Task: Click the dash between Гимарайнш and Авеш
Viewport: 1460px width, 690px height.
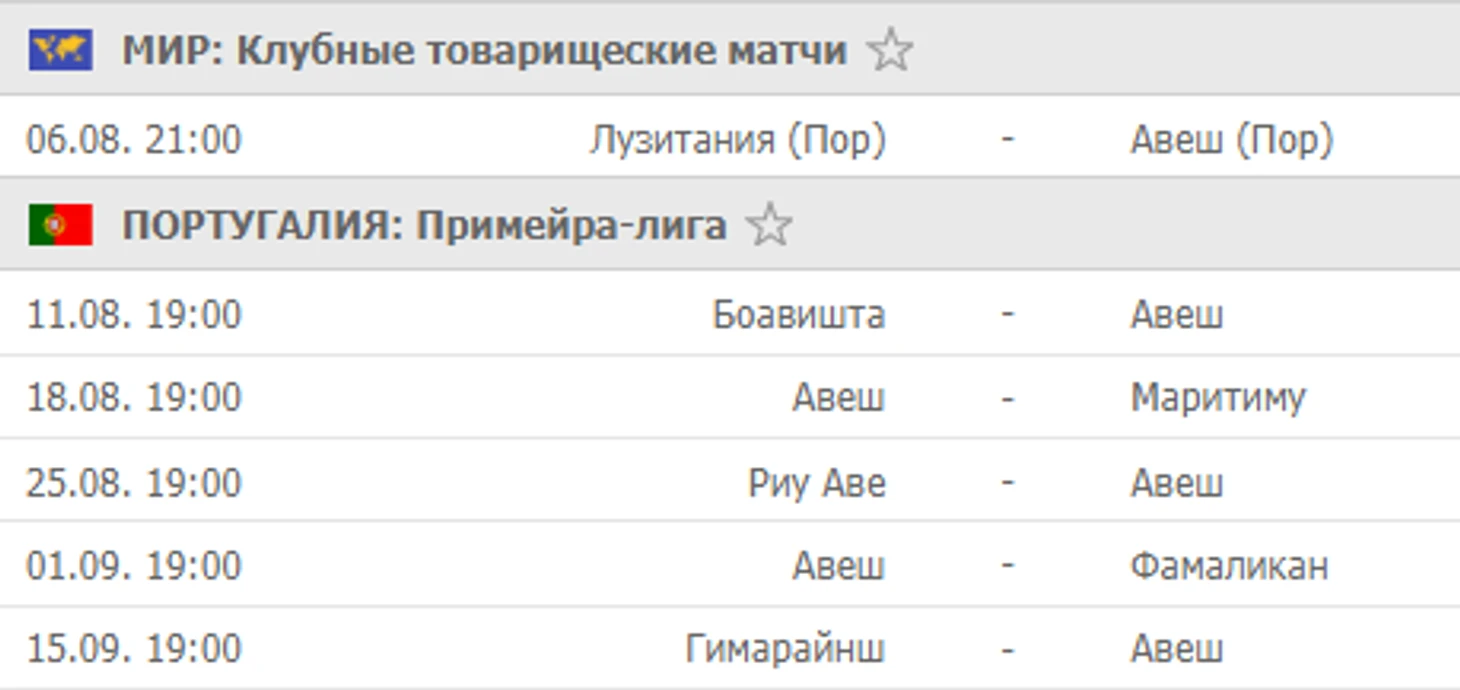Action: point(1007,648)
